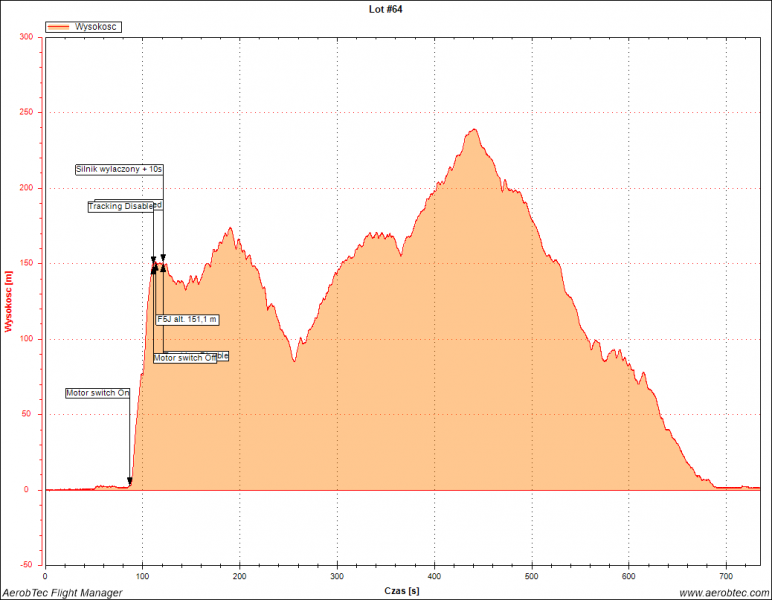Viewport: 772px width, 600px height.
Task: Select the 'Motor switch Off' annotation
Action: tap(184, 357)
